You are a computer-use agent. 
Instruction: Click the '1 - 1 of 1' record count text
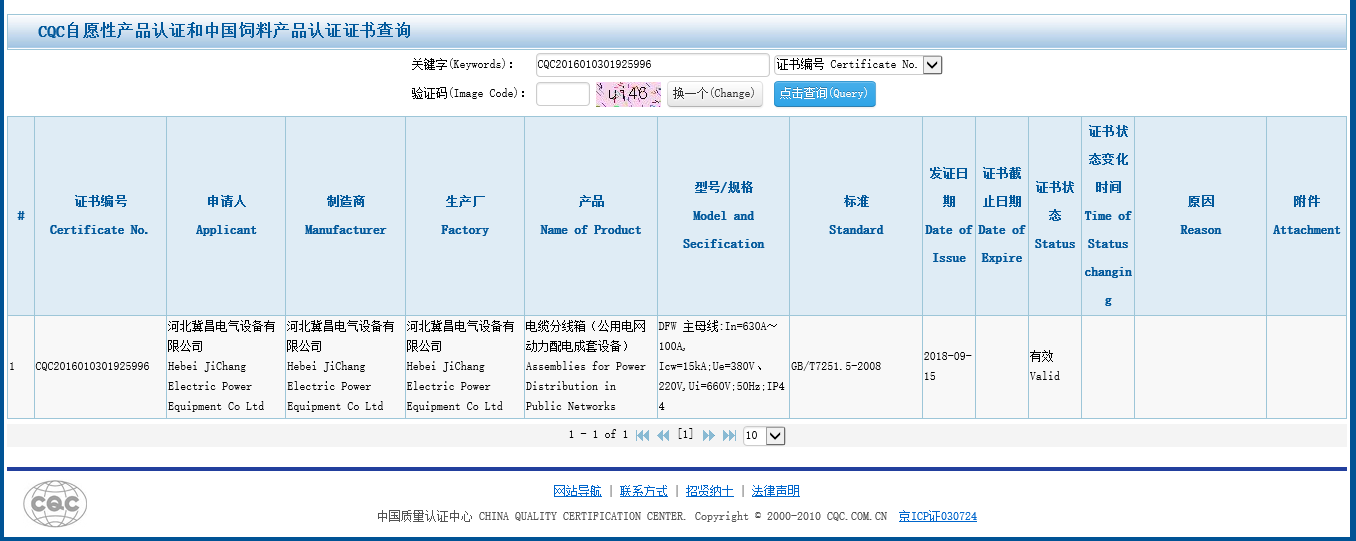598,435
